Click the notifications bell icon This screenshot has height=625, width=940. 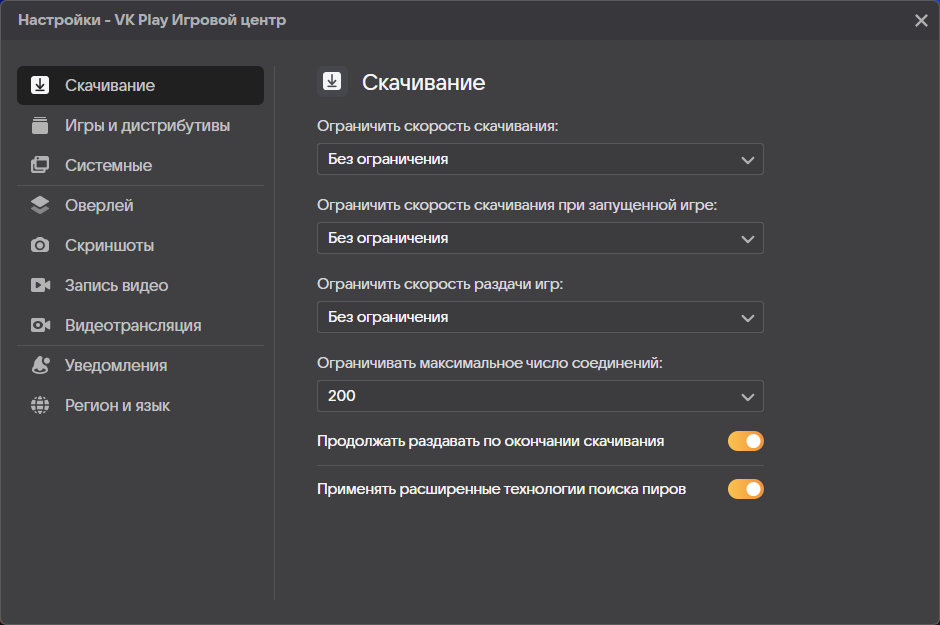[x=40, y=366]
